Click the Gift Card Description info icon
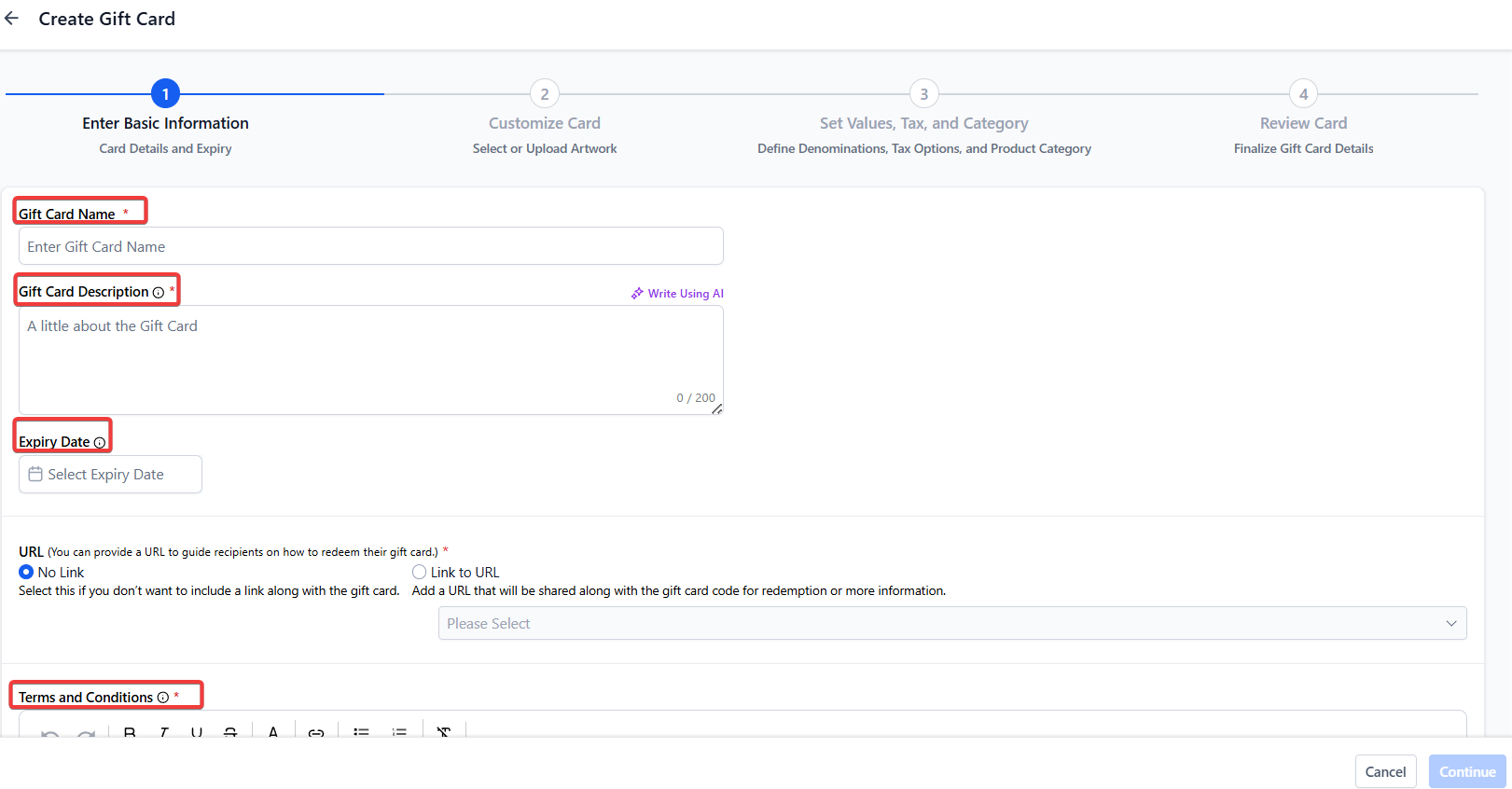Image resolution: width=1512 pixels, height=789 pixels. tap(159, 293)
